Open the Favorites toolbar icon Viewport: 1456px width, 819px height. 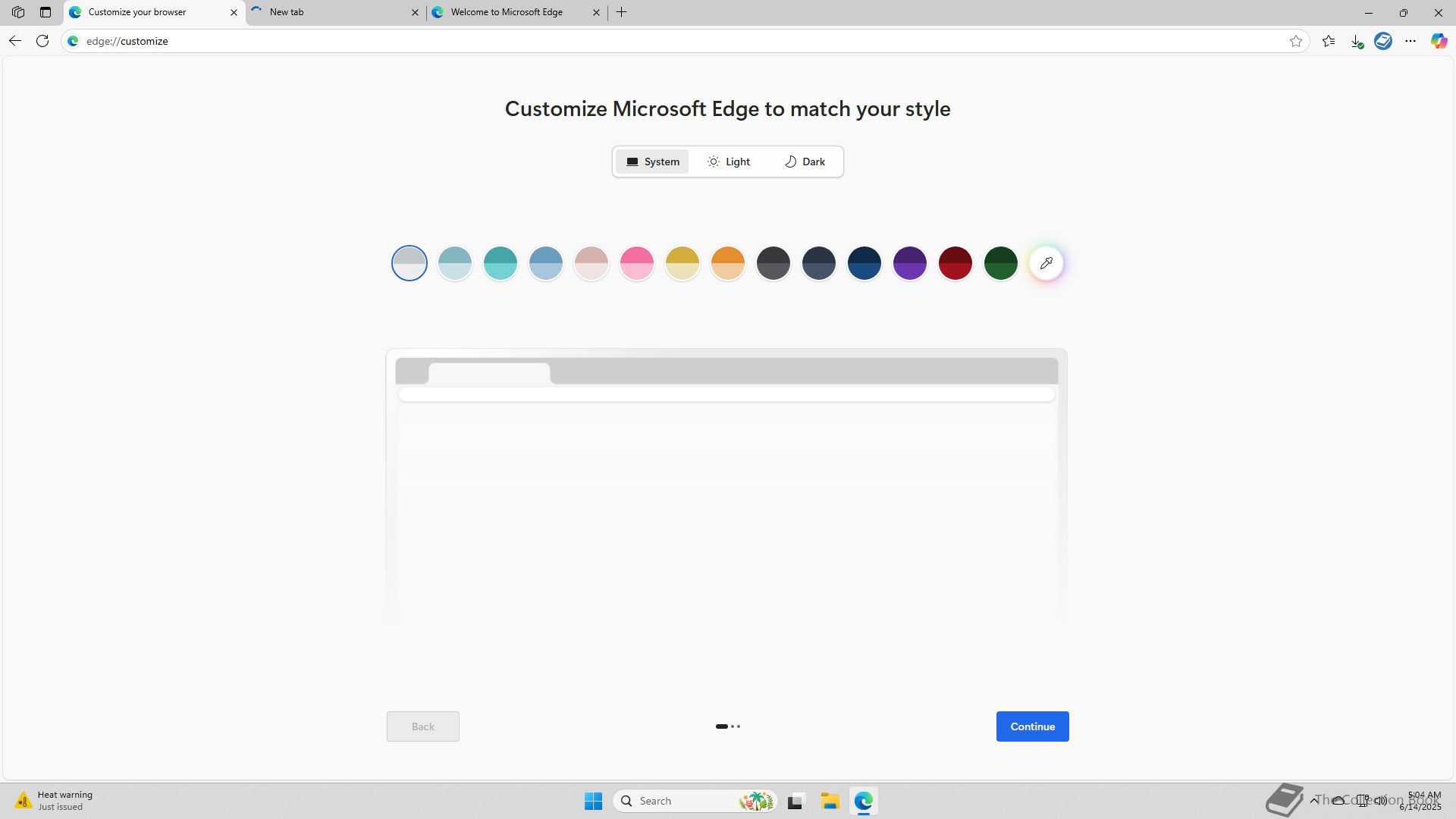pyautogui.click(x=1329, y=41)
